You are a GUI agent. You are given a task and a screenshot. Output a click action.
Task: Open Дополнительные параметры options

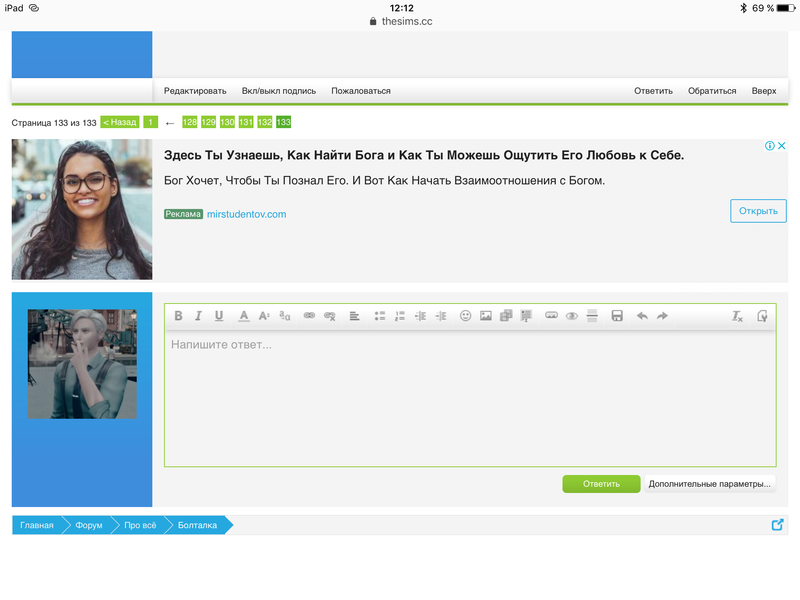point(709,484)
